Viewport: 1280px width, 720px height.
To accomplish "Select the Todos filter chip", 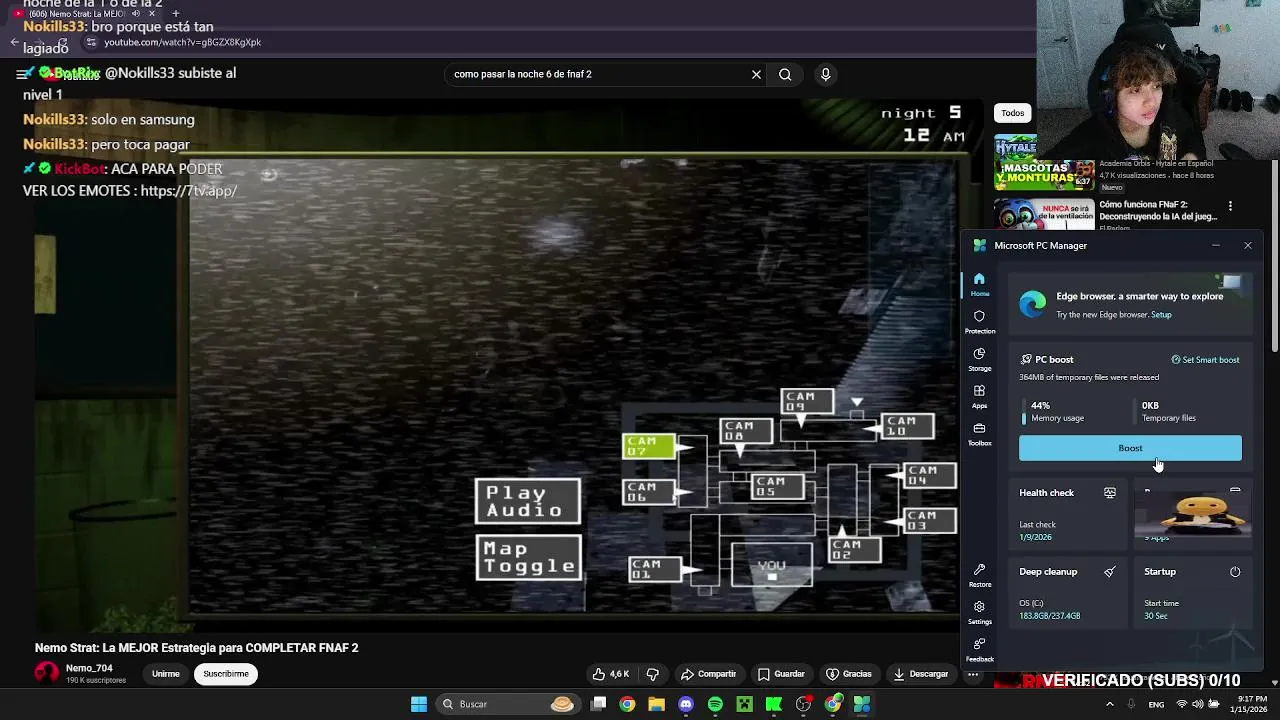I will [1013, 113].
